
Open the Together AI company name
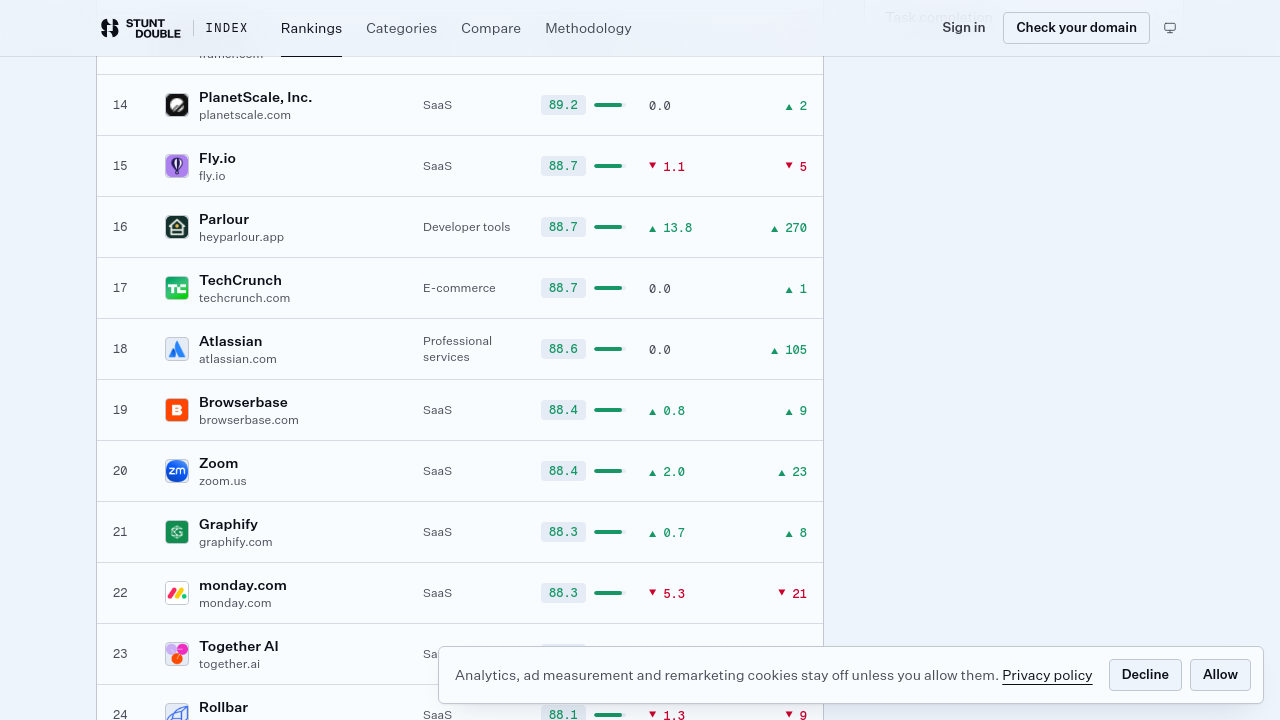click(x=239, y=646)
